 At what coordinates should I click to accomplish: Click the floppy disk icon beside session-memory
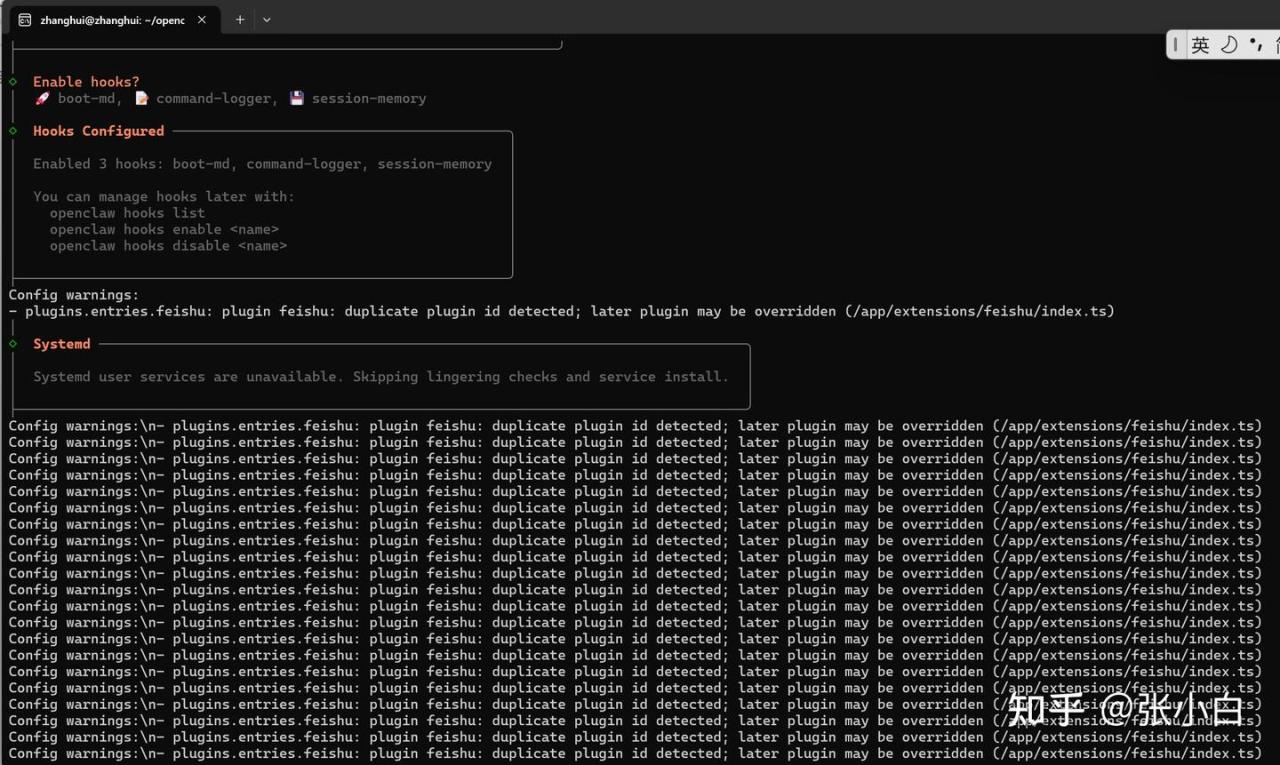(297, 98)
